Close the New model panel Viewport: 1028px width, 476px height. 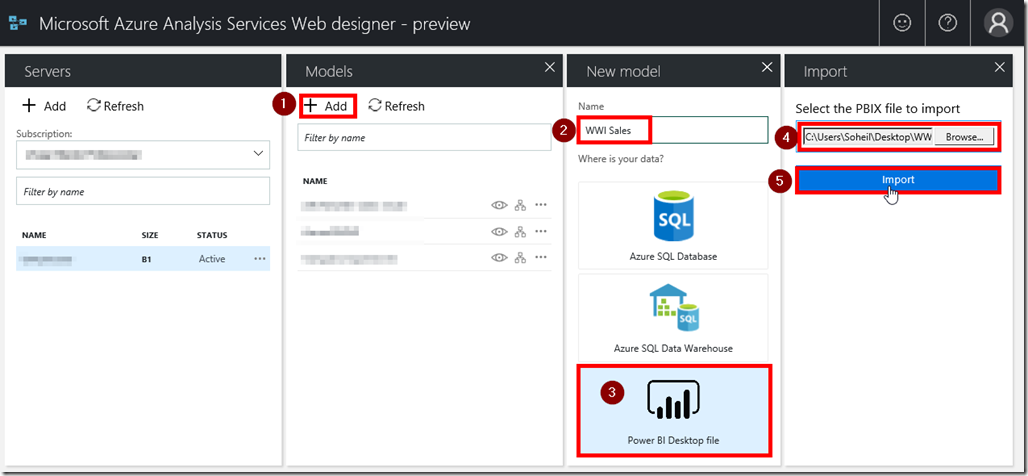766,67
